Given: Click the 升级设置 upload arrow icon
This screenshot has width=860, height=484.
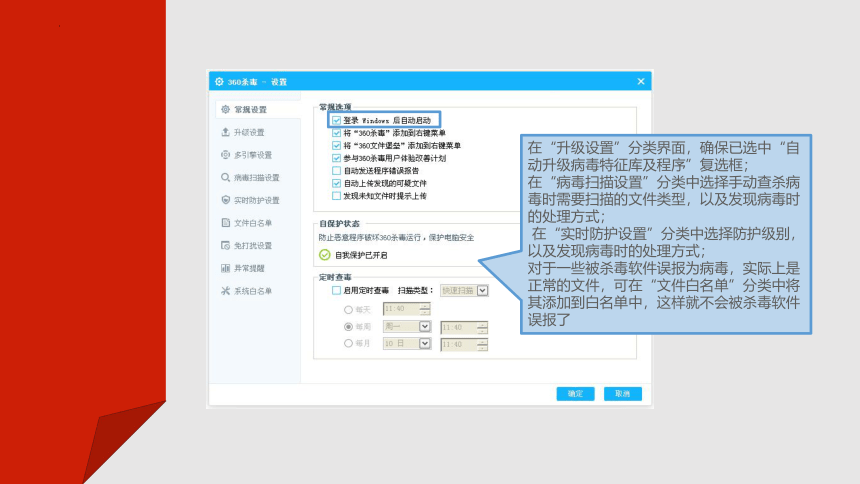Looking at the screenshot, I should [225, 132].
